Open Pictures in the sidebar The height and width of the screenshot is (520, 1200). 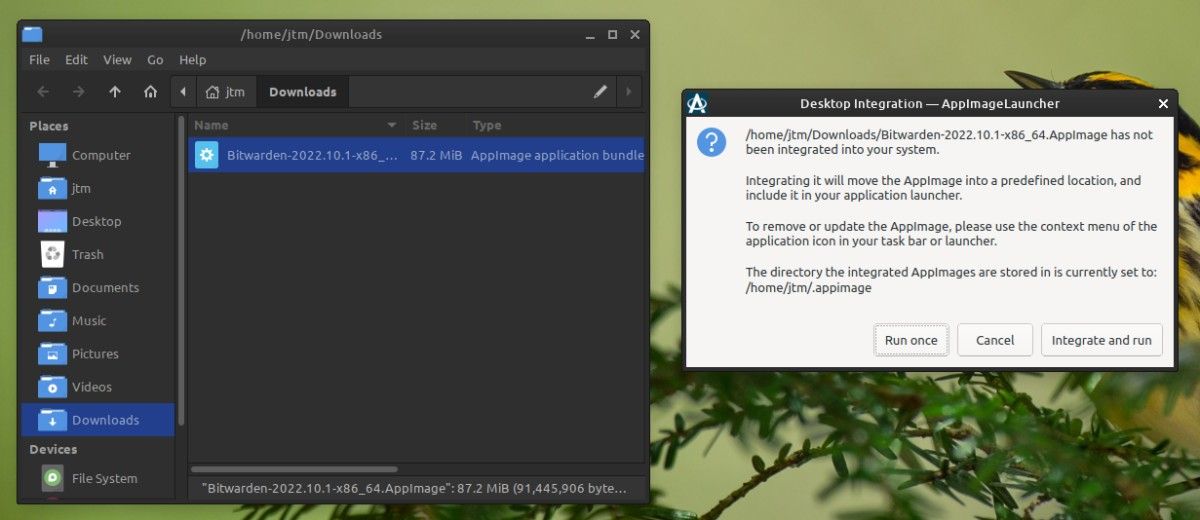[x=97, y=353]
